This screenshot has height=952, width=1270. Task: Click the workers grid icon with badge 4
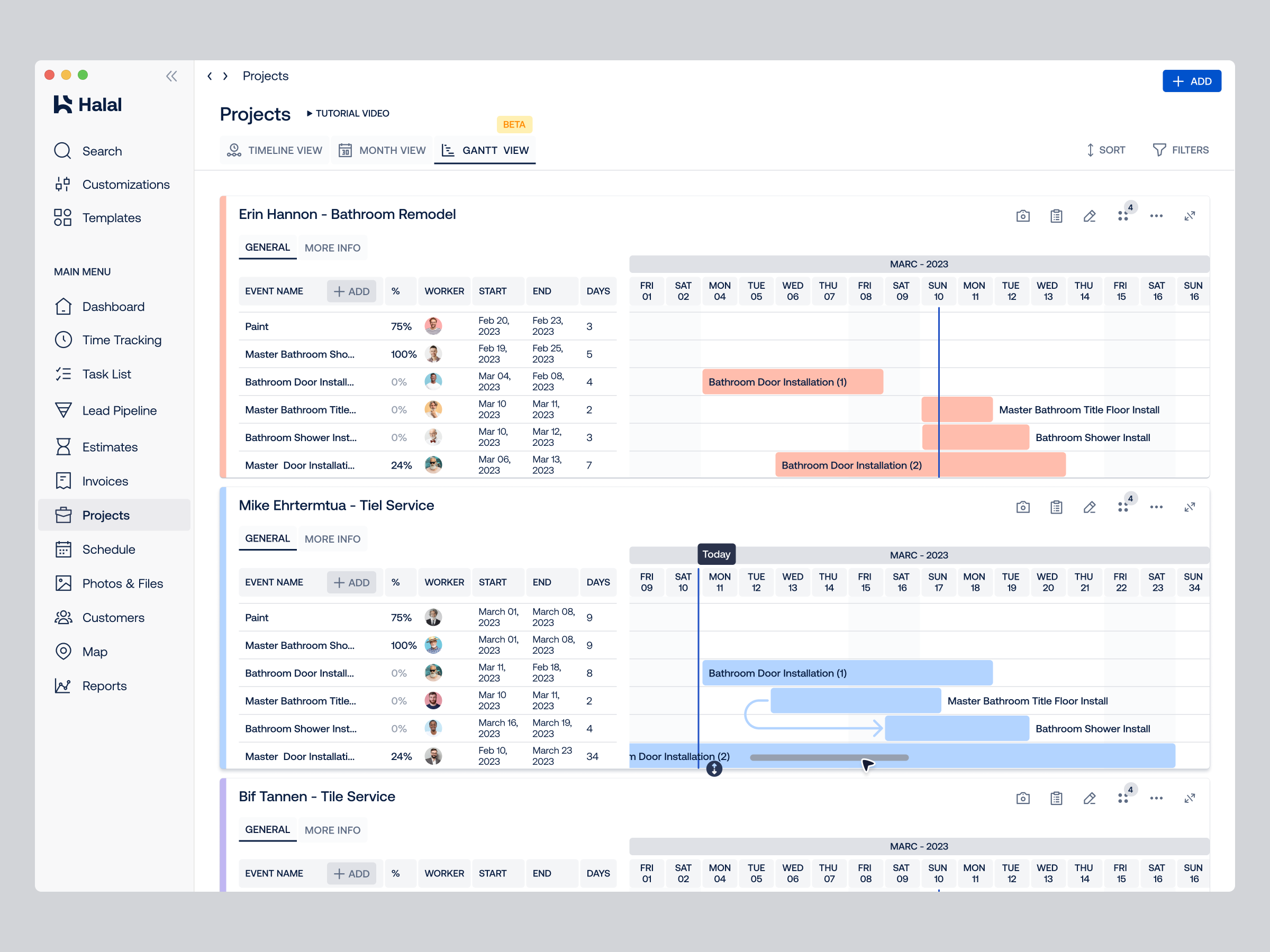(1123, 216)
